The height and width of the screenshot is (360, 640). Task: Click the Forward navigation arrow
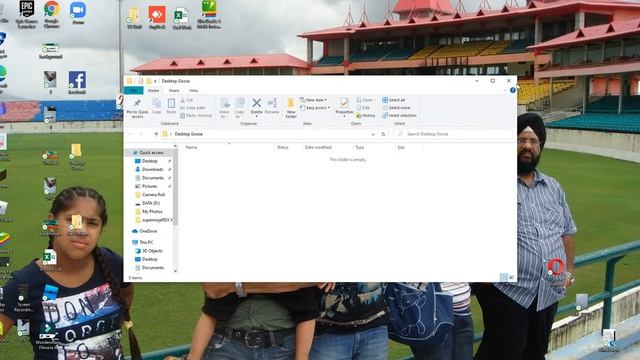[x=141, y=134]
